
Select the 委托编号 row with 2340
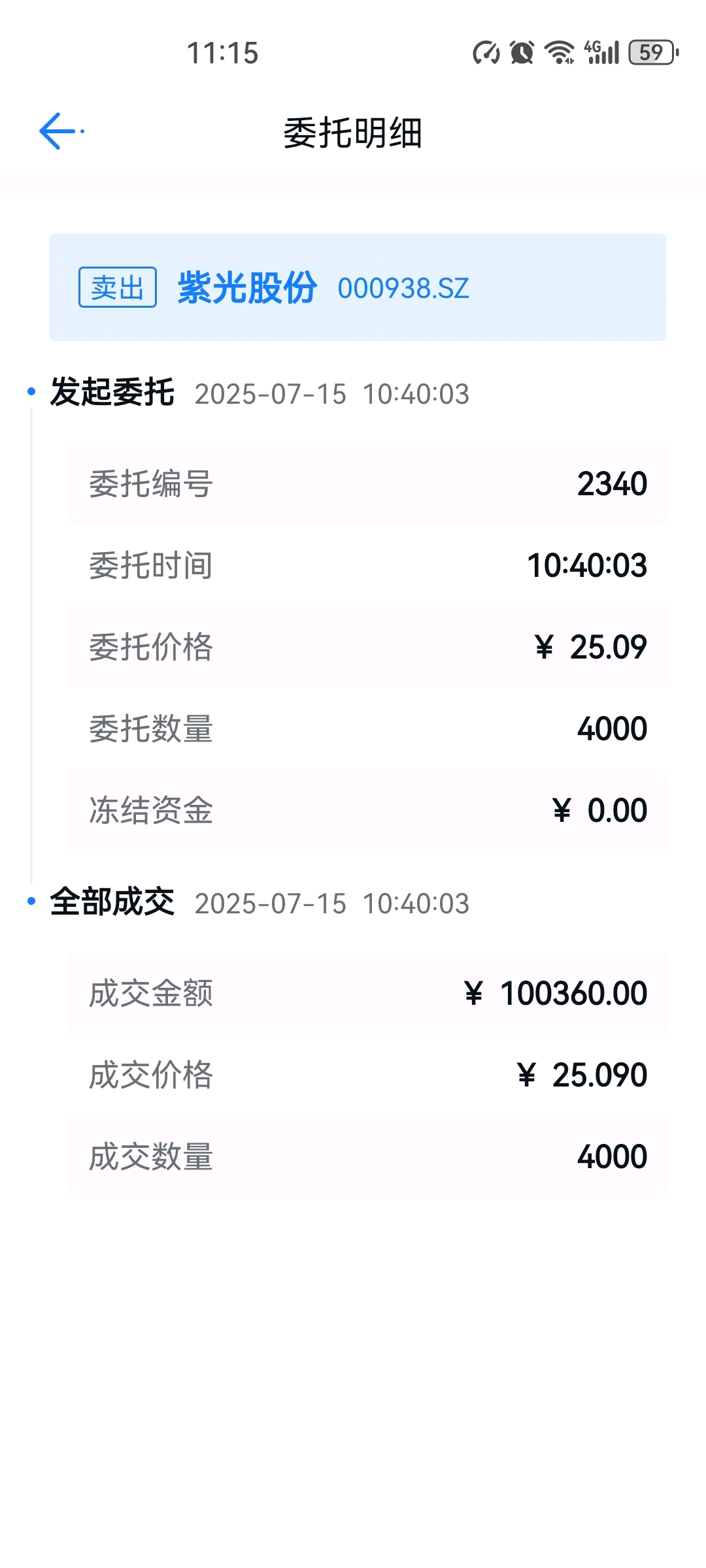coord(367,483)
